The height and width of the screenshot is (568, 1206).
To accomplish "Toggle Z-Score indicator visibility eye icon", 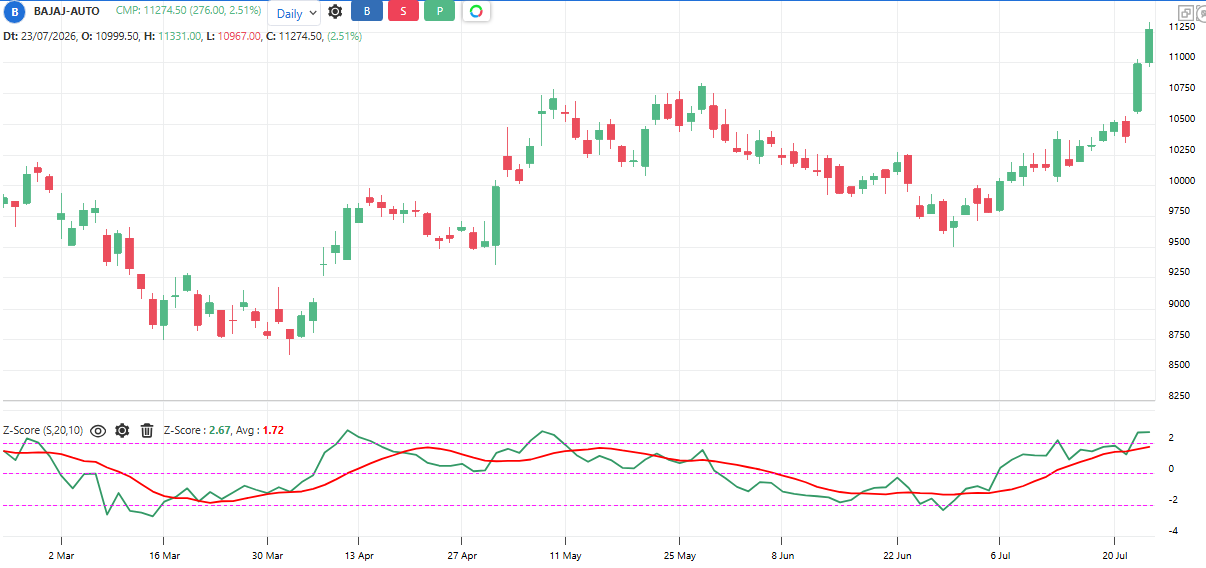I will pyautogui.click(x=98, y=431).
